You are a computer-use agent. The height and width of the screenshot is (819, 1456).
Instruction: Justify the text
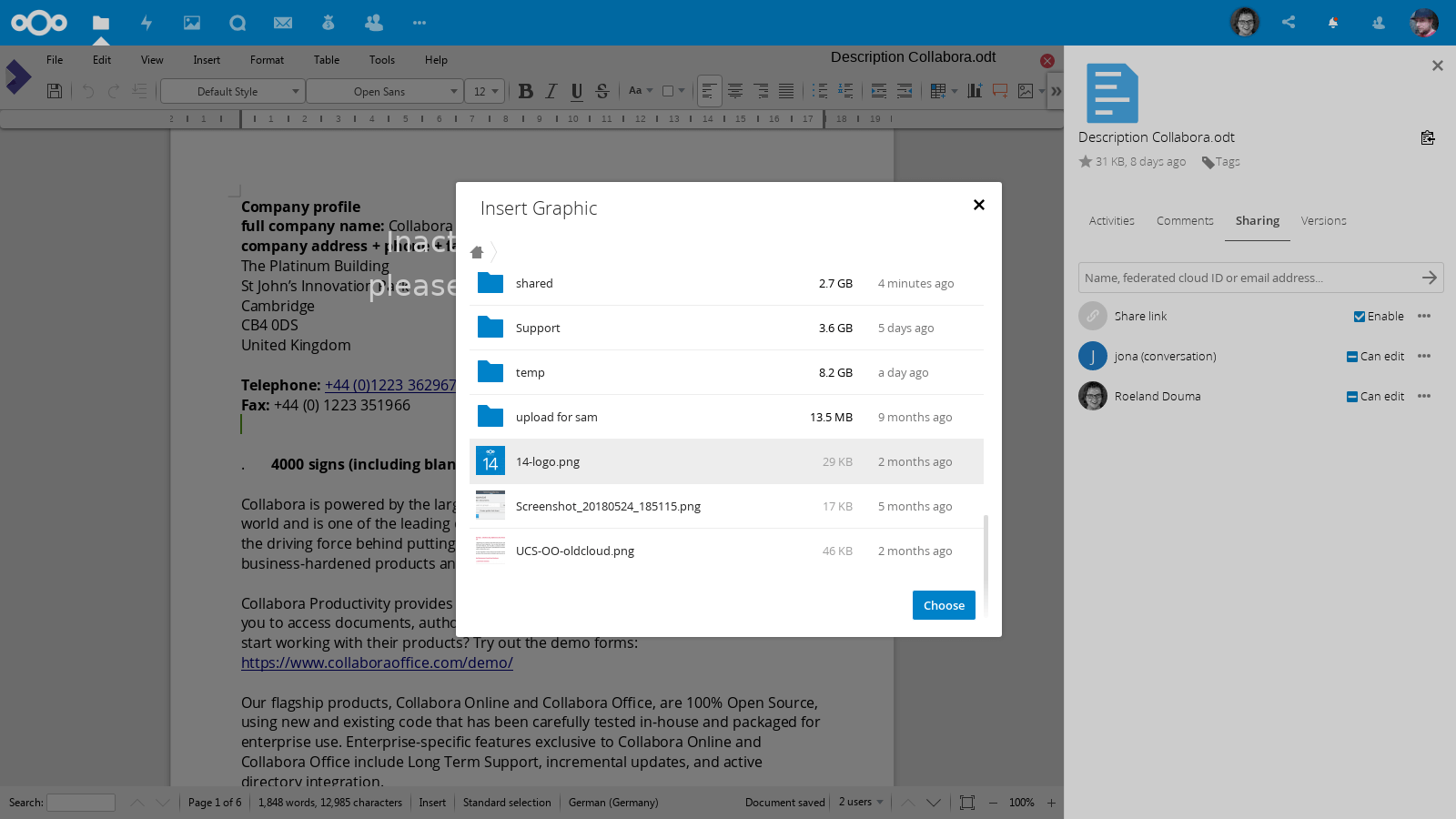(x=786, y=91)
